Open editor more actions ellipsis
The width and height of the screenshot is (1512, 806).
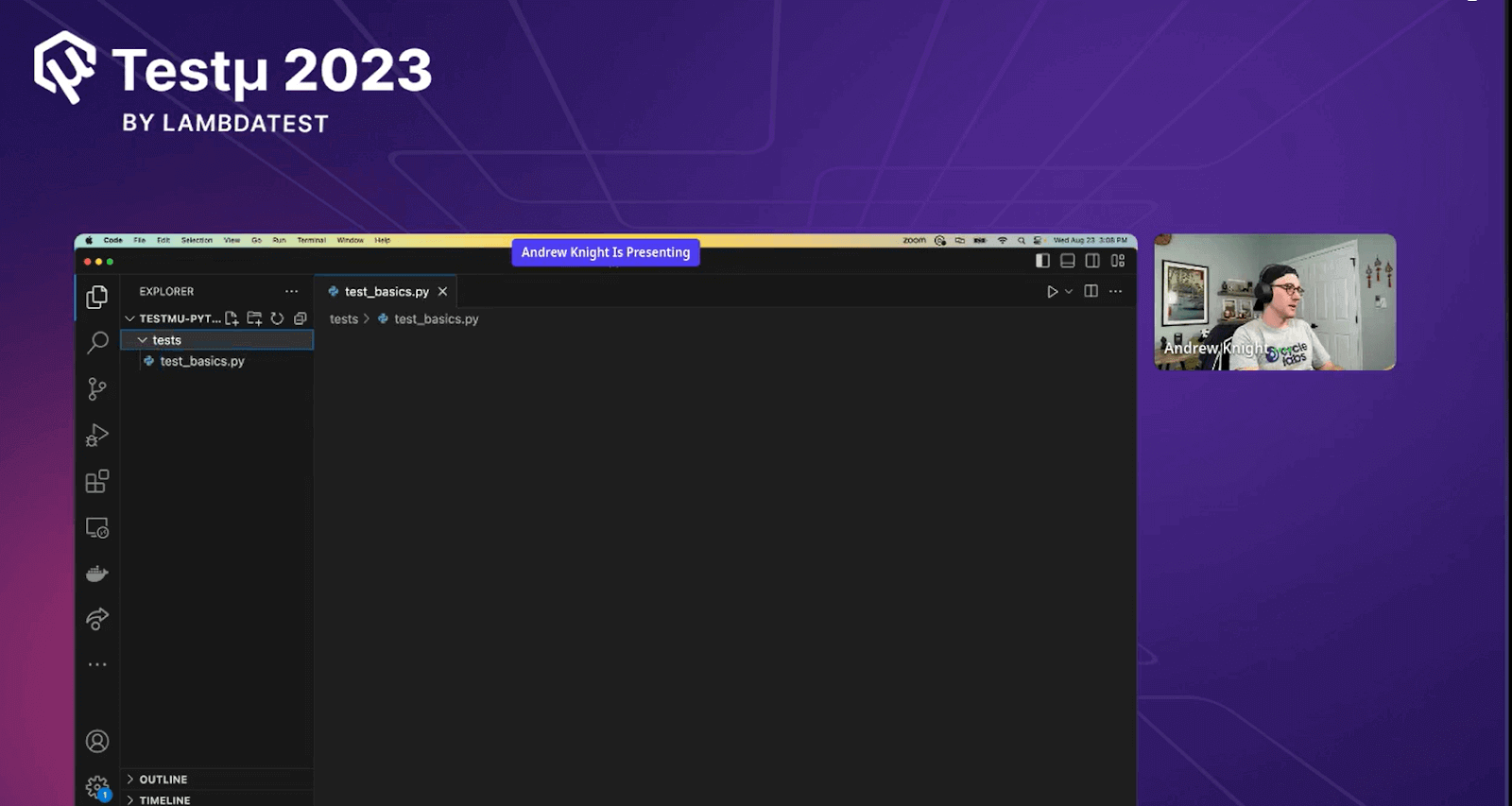point(1115,291)
